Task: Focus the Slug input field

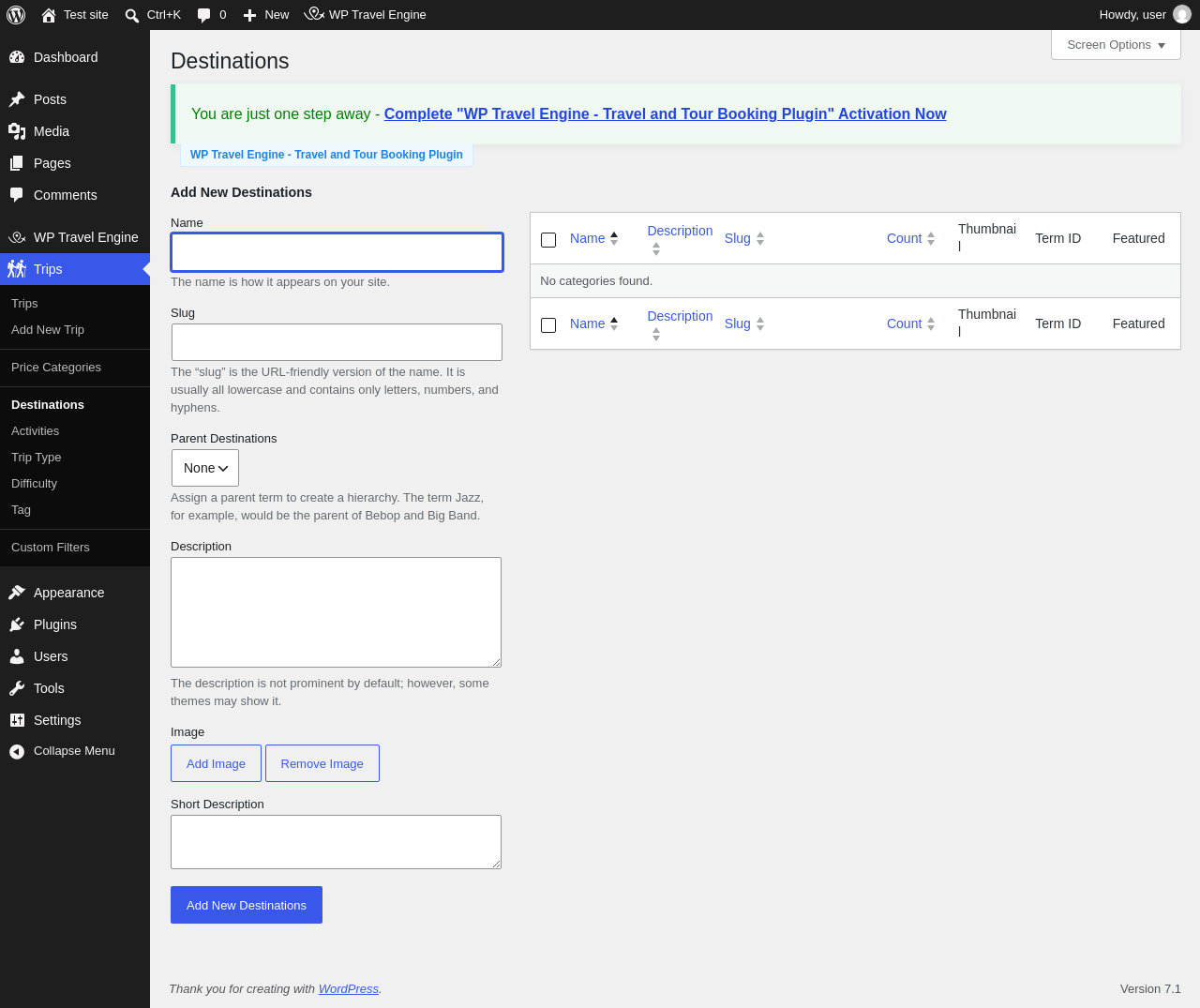Action: tap(337, 342)
